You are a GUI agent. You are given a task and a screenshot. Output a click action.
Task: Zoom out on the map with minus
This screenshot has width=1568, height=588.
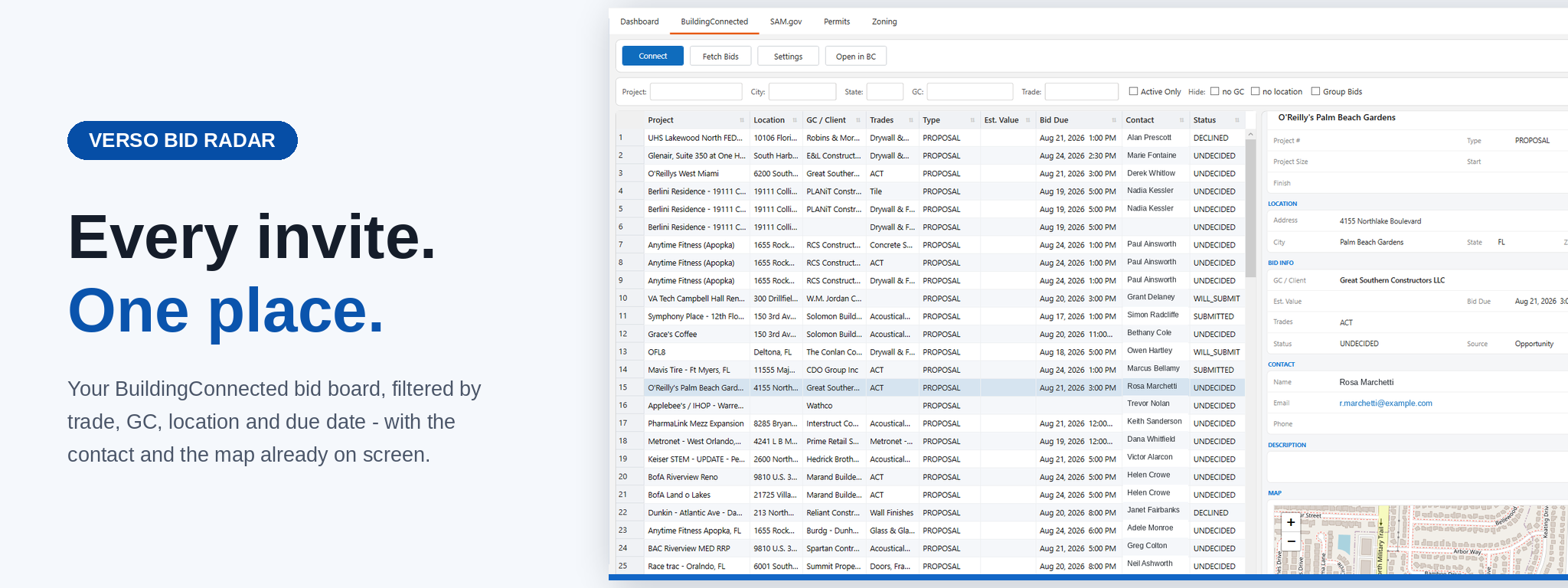coord(1291,541)
